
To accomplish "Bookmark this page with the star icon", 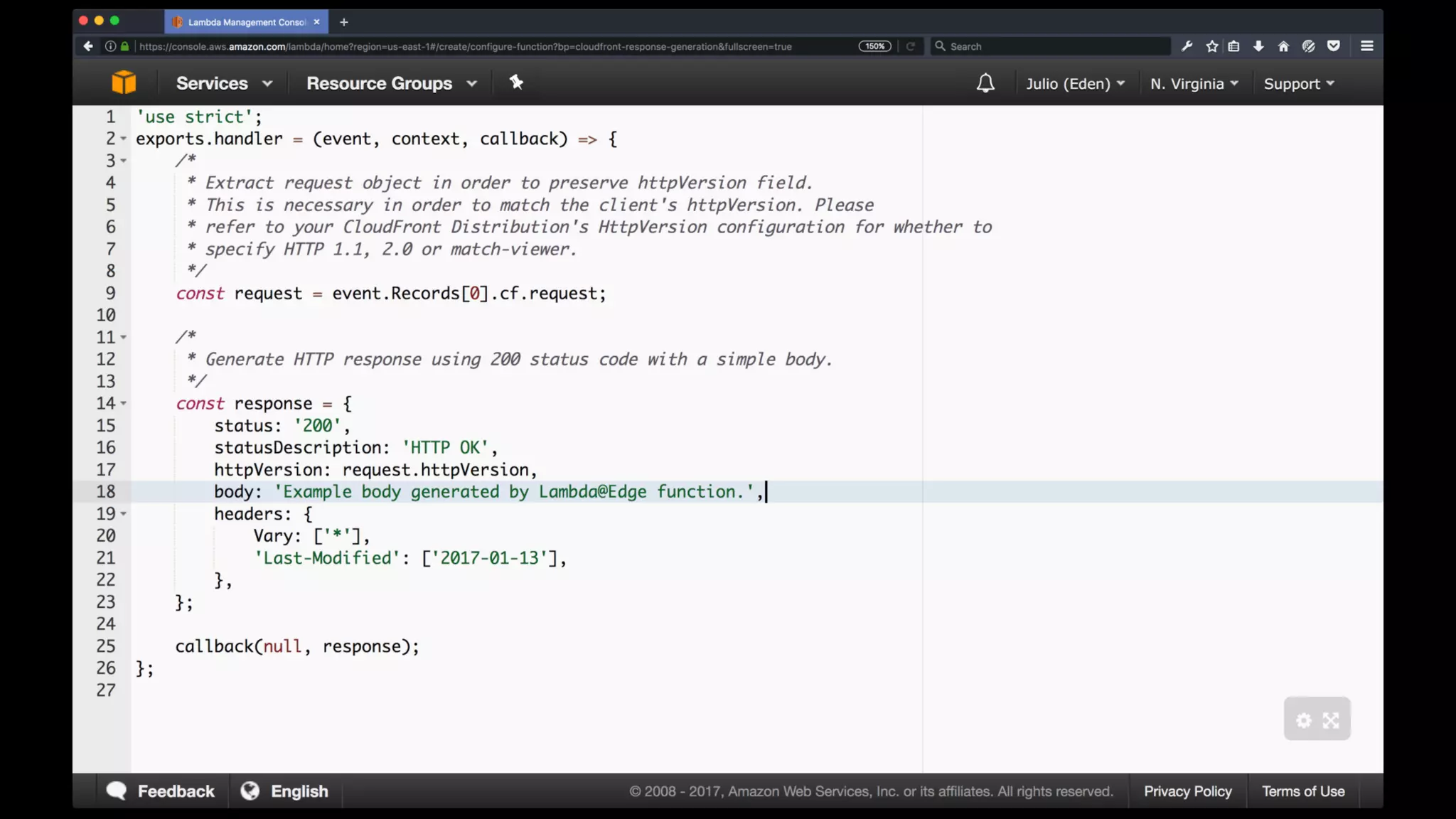I will point(1212,46).
